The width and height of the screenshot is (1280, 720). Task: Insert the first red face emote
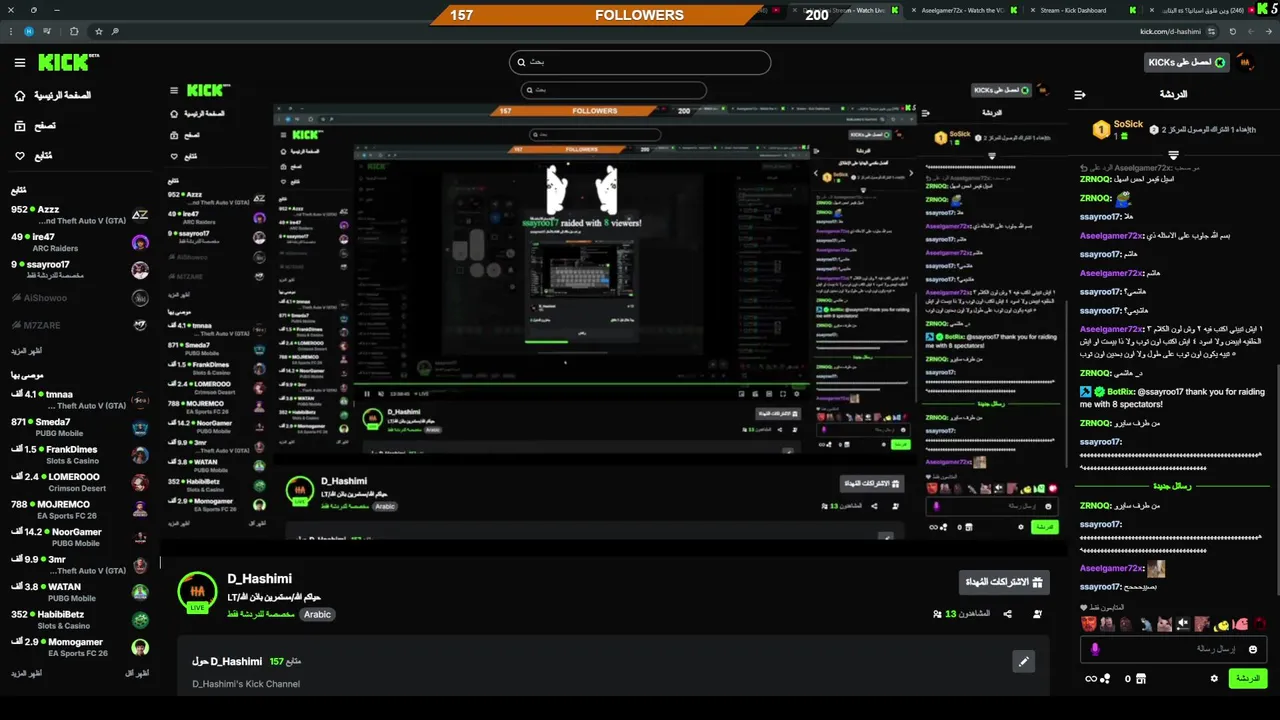tap(1089, 623)
